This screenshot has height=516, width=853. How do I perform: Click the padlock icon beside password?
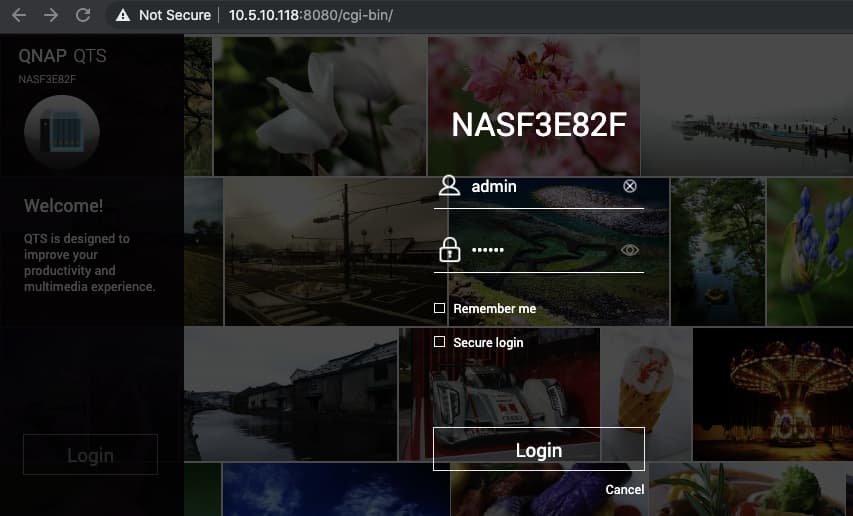(449, 250)
